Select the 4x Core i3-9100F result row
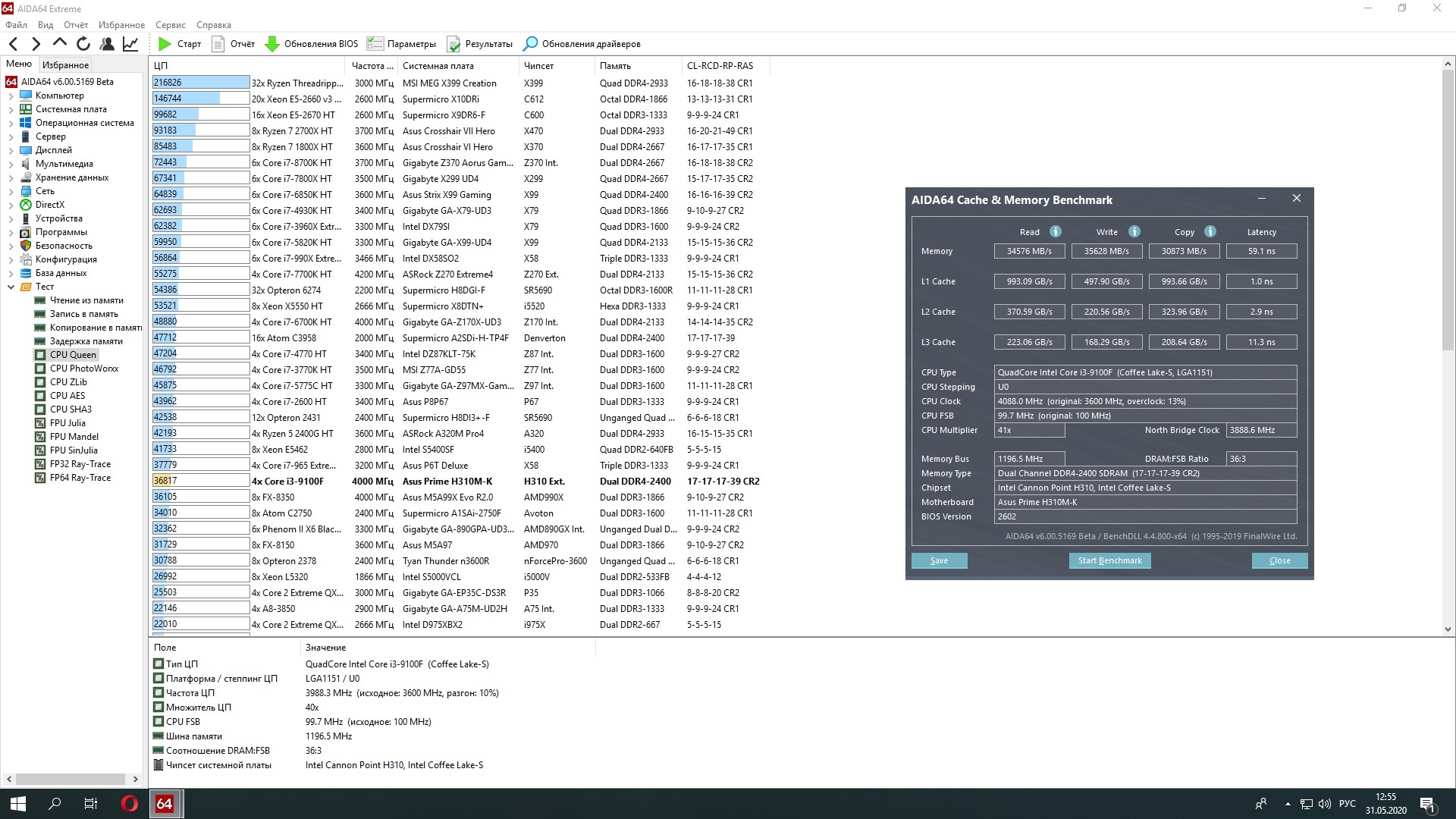 point(456,482)
